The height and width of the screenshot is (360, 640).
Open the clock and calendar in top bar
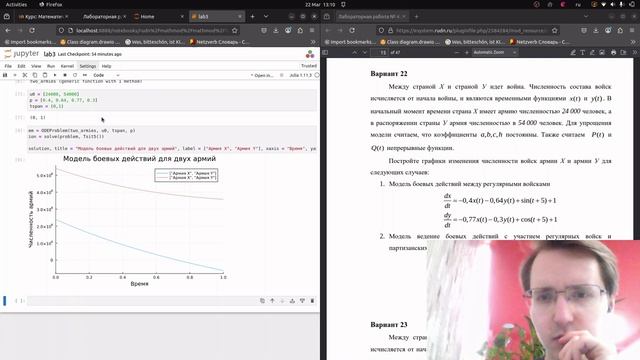pyautogui.click(x=320, y=4)
